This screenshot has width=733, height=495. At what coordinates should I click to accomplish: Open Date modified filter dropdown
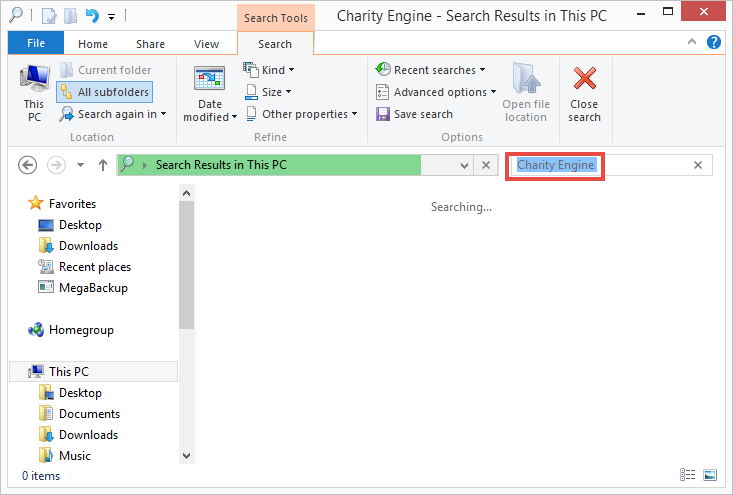point(210,93)
